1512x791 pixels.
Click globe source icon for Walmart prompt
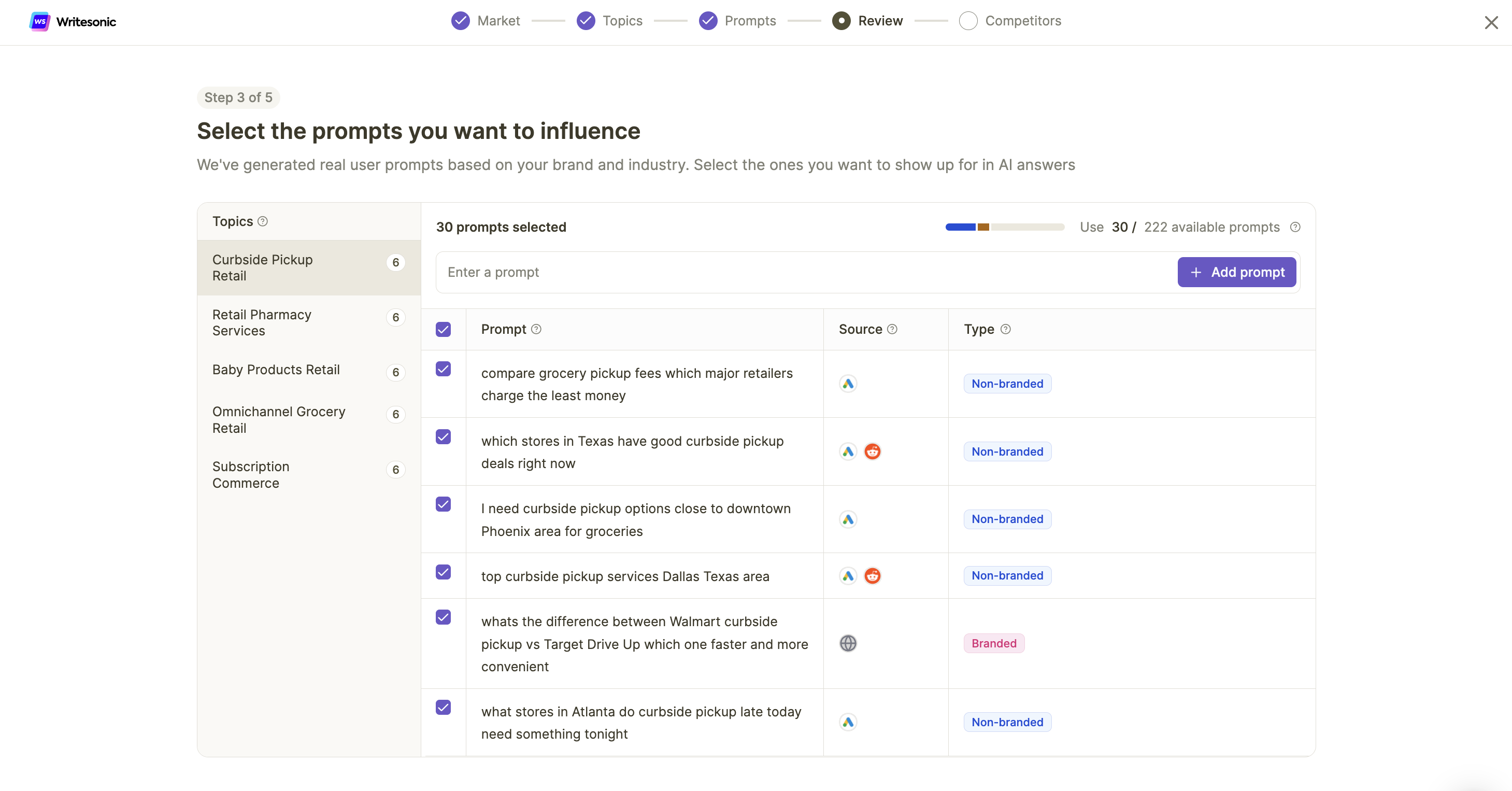coord(848,644)
